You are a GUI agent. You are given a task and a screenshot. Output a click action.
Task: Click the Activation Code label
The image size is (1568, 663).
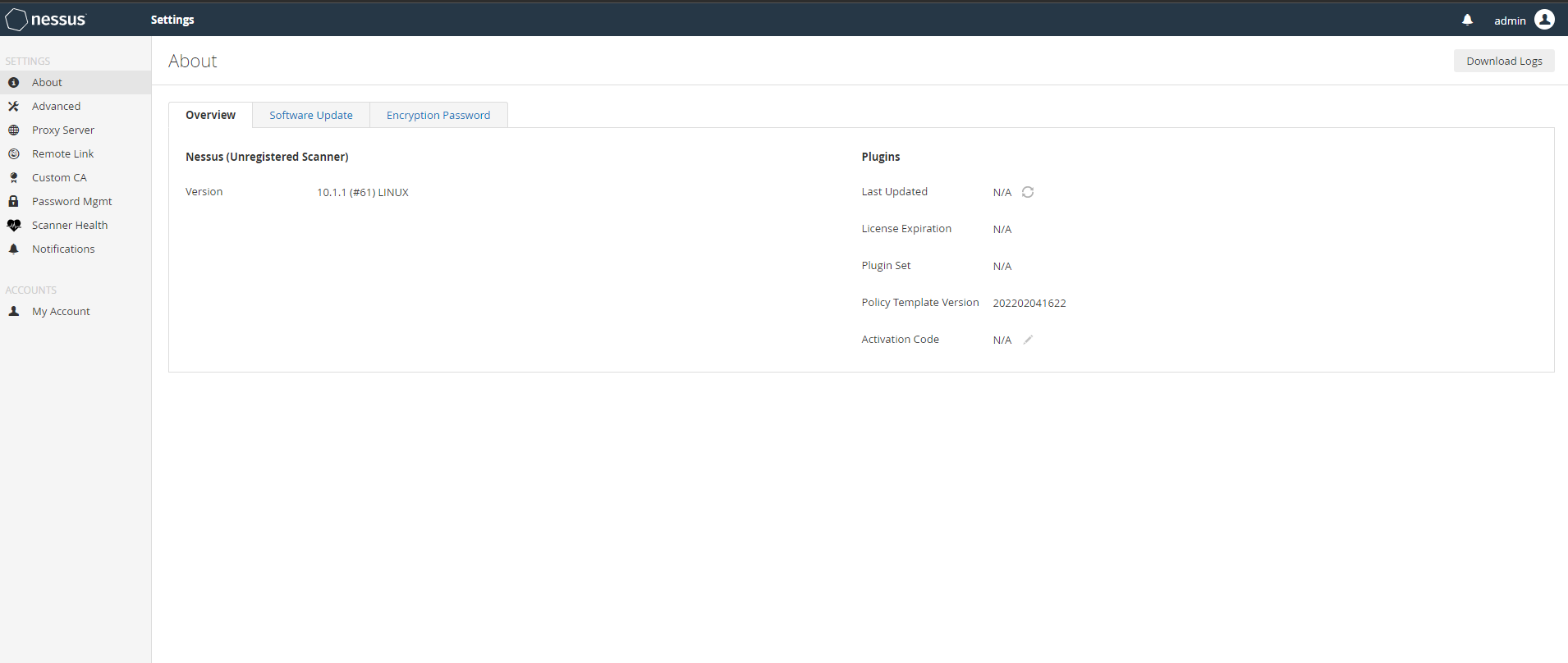tap(900, 340)
